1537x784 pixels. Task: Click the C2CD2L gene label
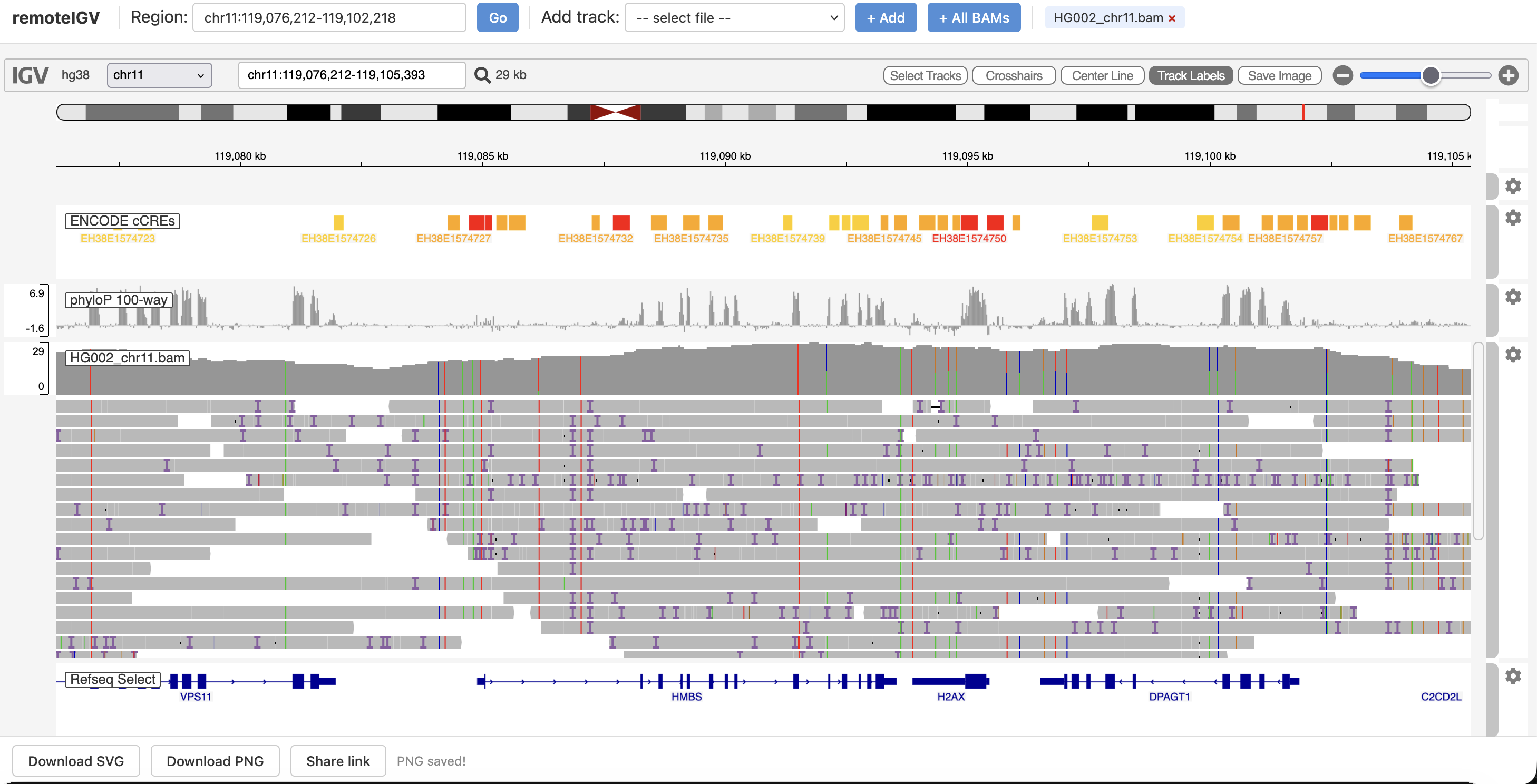click(1441, 697)
